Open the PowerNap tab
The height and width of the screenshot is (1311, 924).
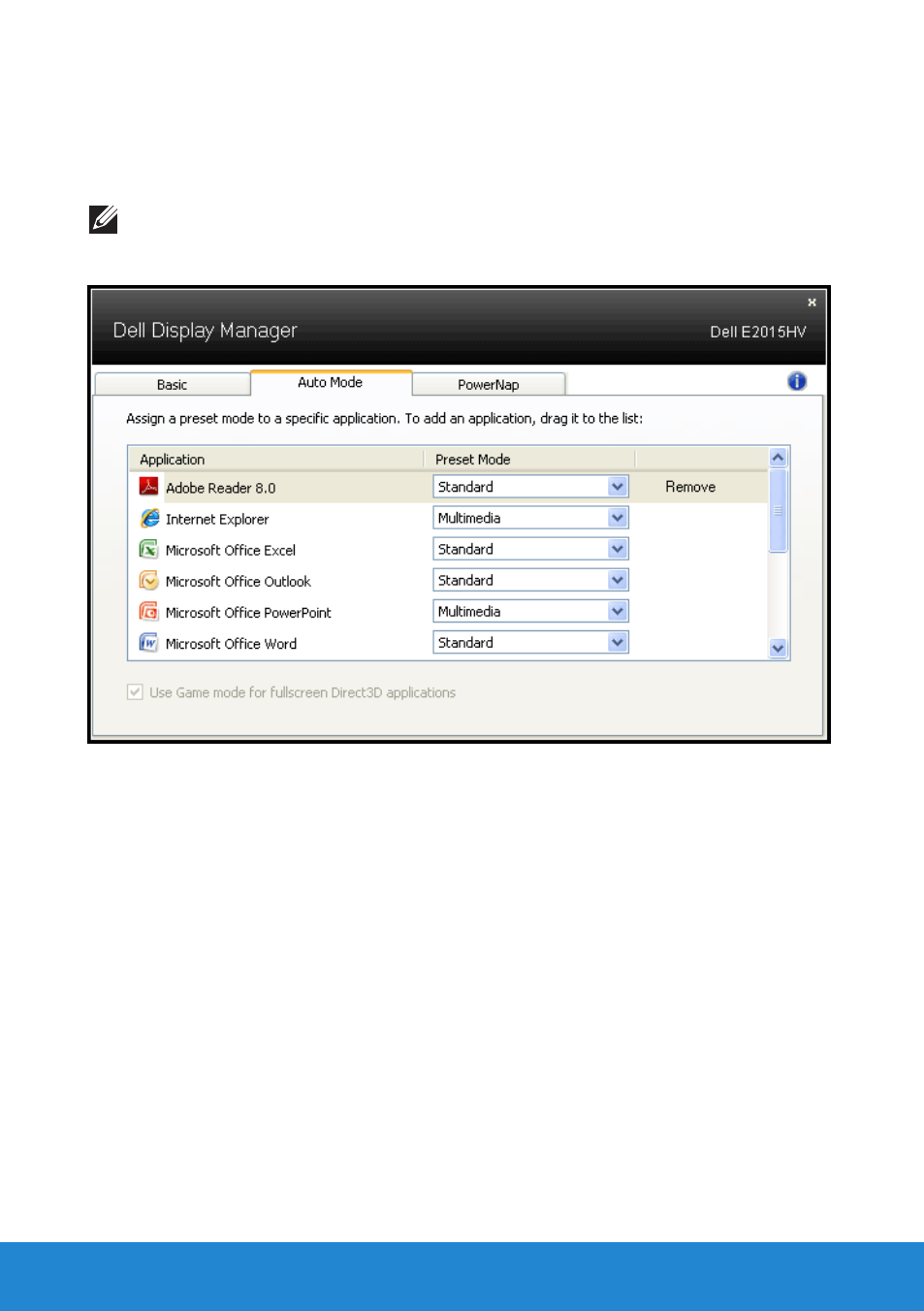489,384
